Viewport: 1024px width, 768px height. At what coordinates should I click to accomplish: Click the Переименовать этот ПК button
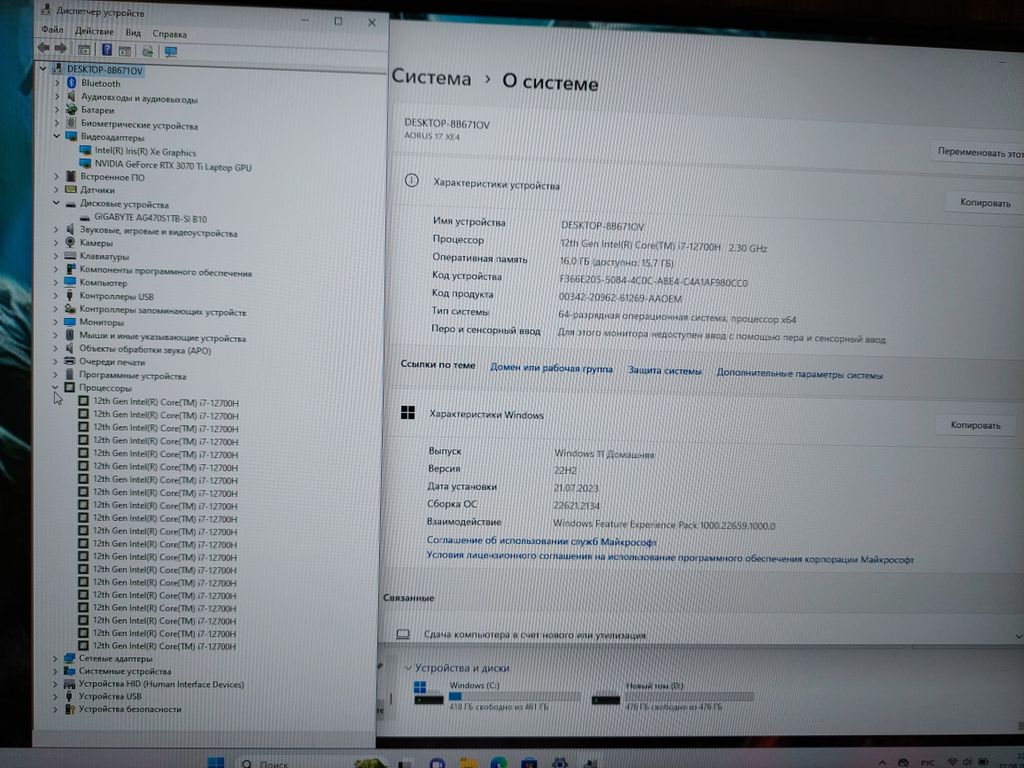pyautogui.click(x=980, y=152)
